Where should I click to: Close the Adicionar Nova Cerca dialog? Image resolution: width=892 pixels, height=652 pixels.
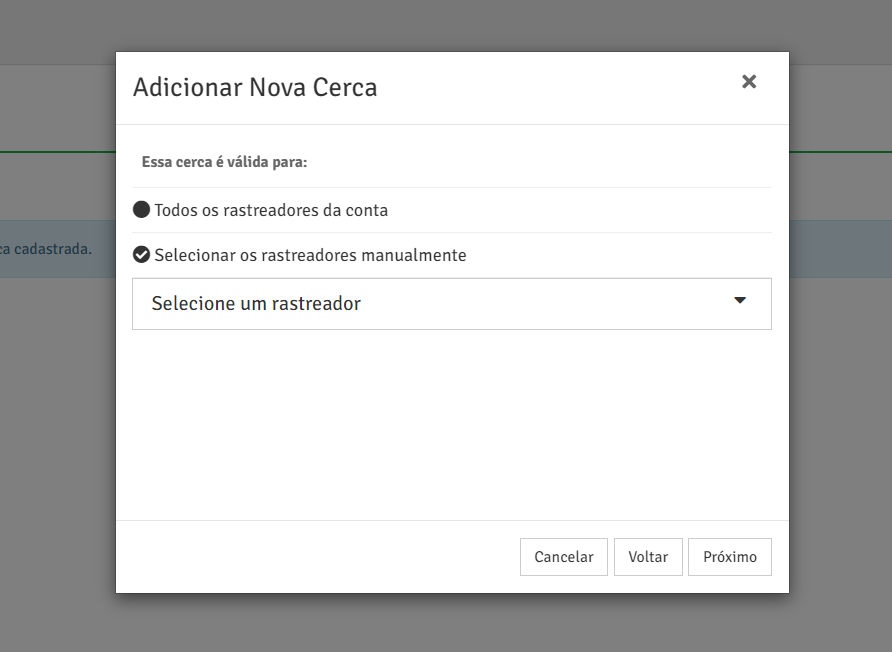(749, 82)
